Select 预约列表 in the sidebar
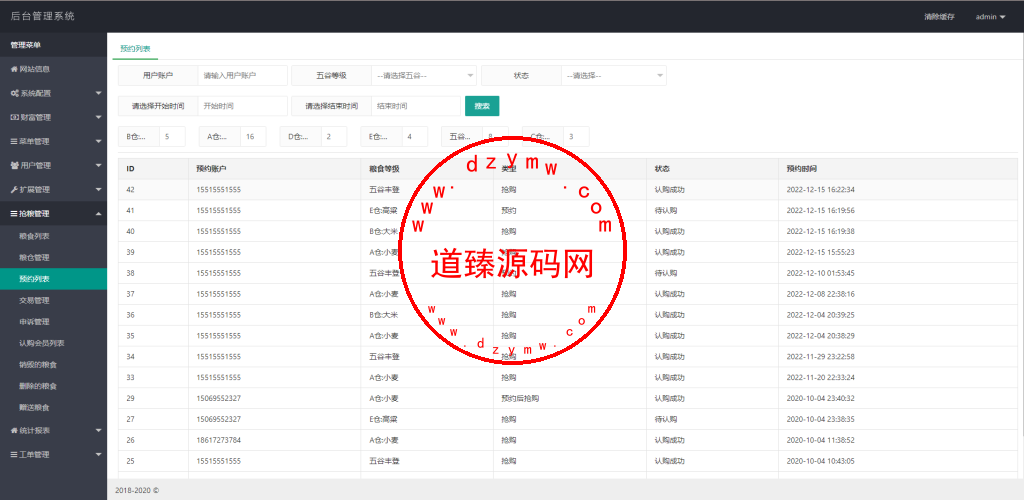The width and height of the screenshot is (1024, 500). click(x=54, y=279)
